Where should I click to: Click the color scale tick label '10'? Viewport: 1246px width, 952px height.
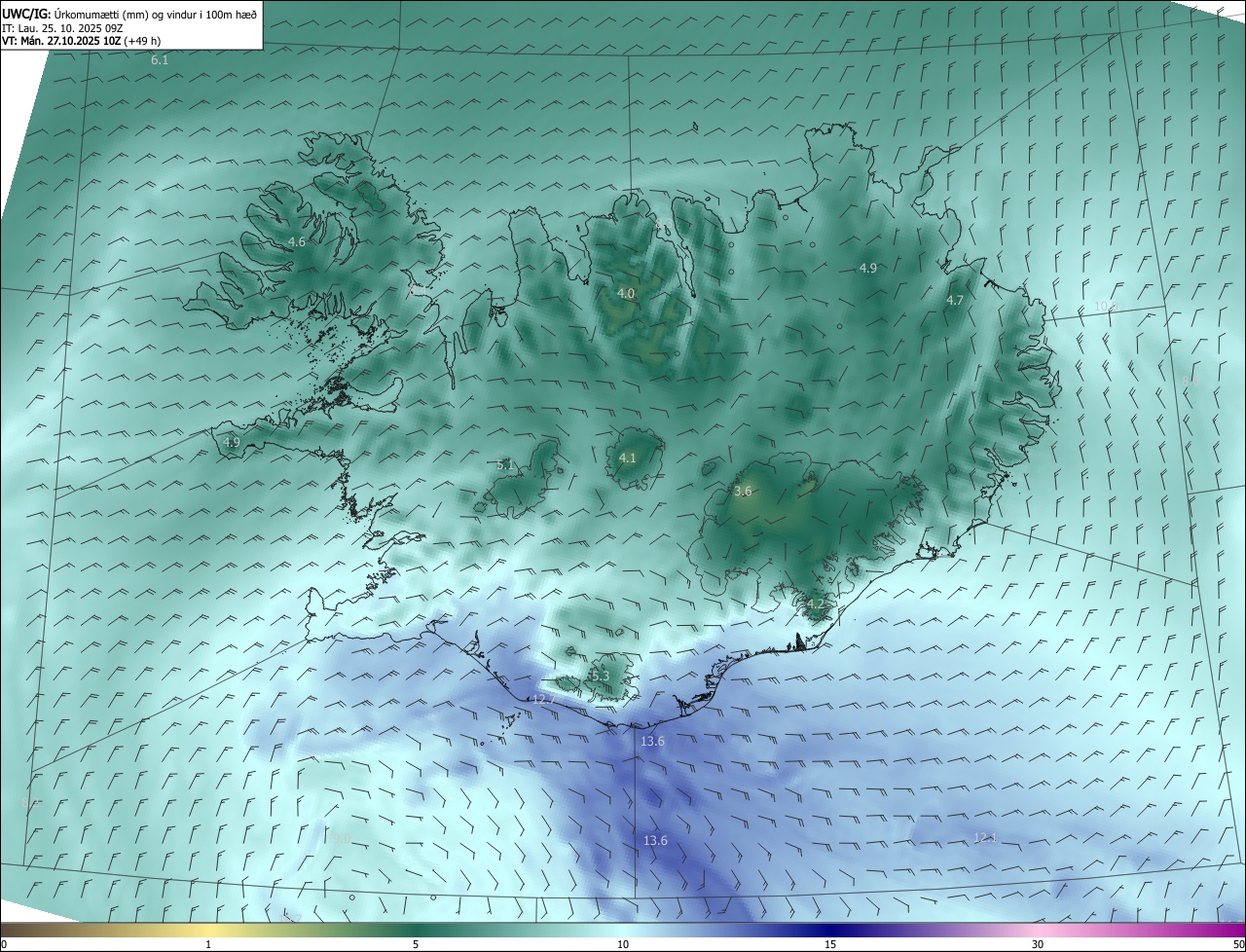coord(623,944)
